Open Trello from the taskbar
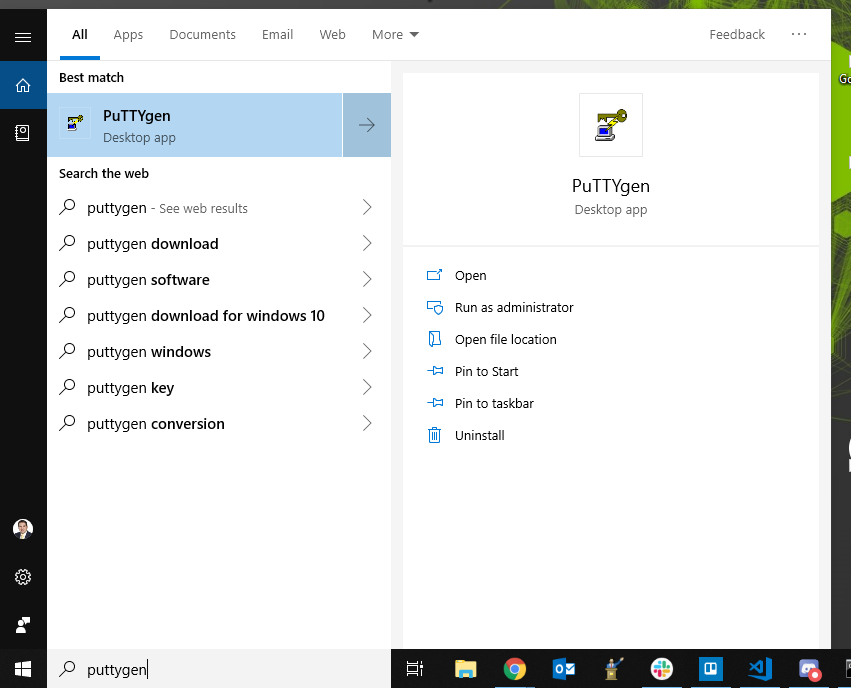Image resolution: width=851 pixels, height=688 pixels. click(x=710, y=669)
